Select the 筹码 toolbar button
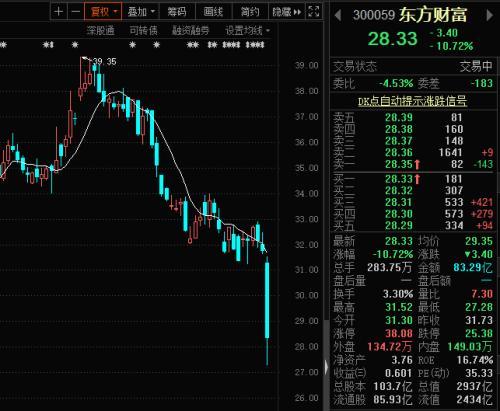 click(x=177, y=12)
